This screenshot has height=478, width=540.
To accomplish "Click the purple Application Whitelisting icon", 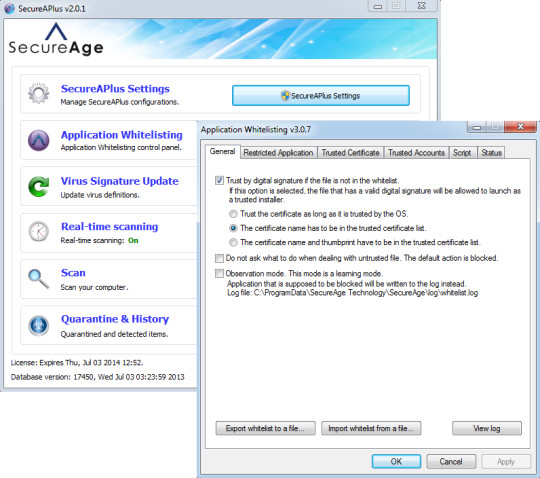I will pos(38,140).
